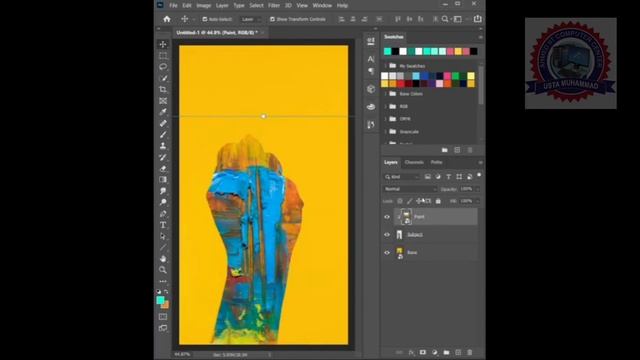Select the Healing Brush tool
Viewport: 640px width, 360px height.
click(163, 123)
